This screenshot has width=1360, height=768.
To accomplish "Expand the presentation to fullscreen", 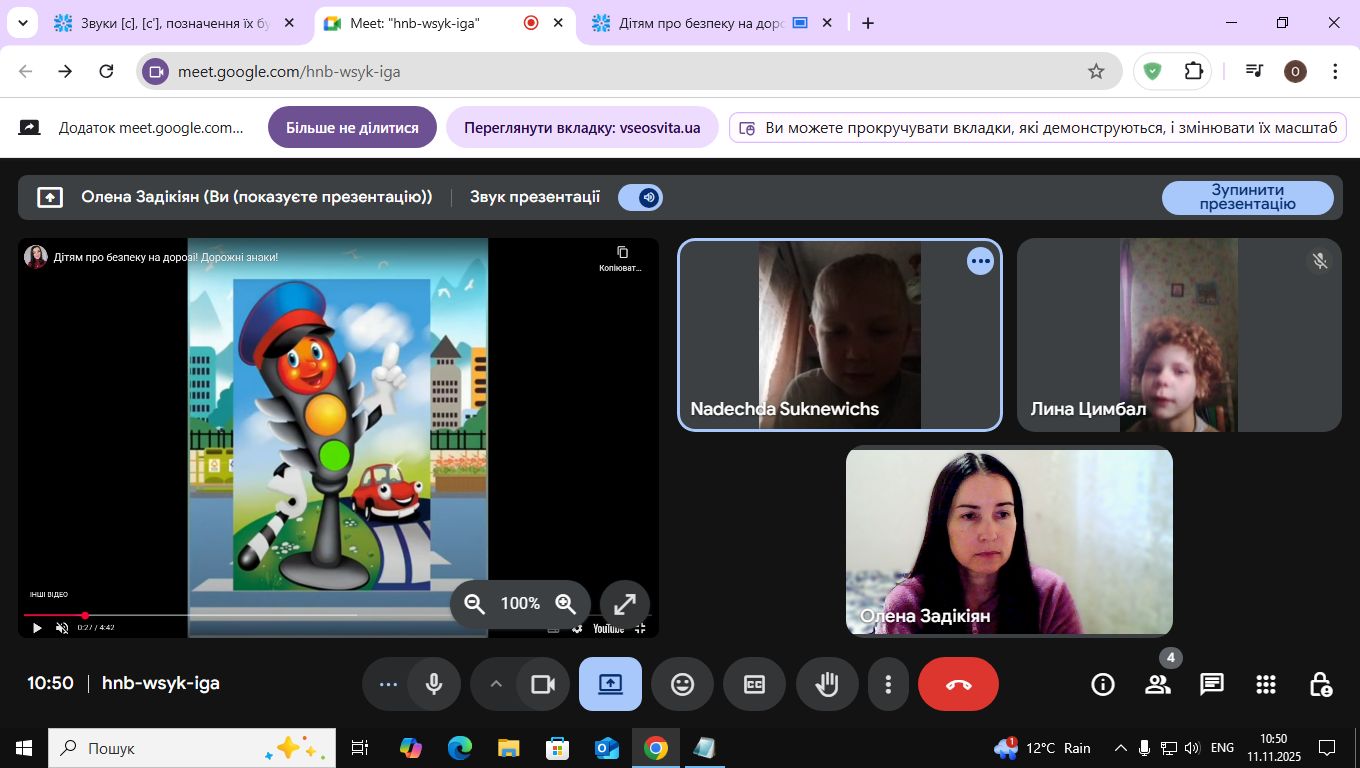I will click(x=624, y=604).
